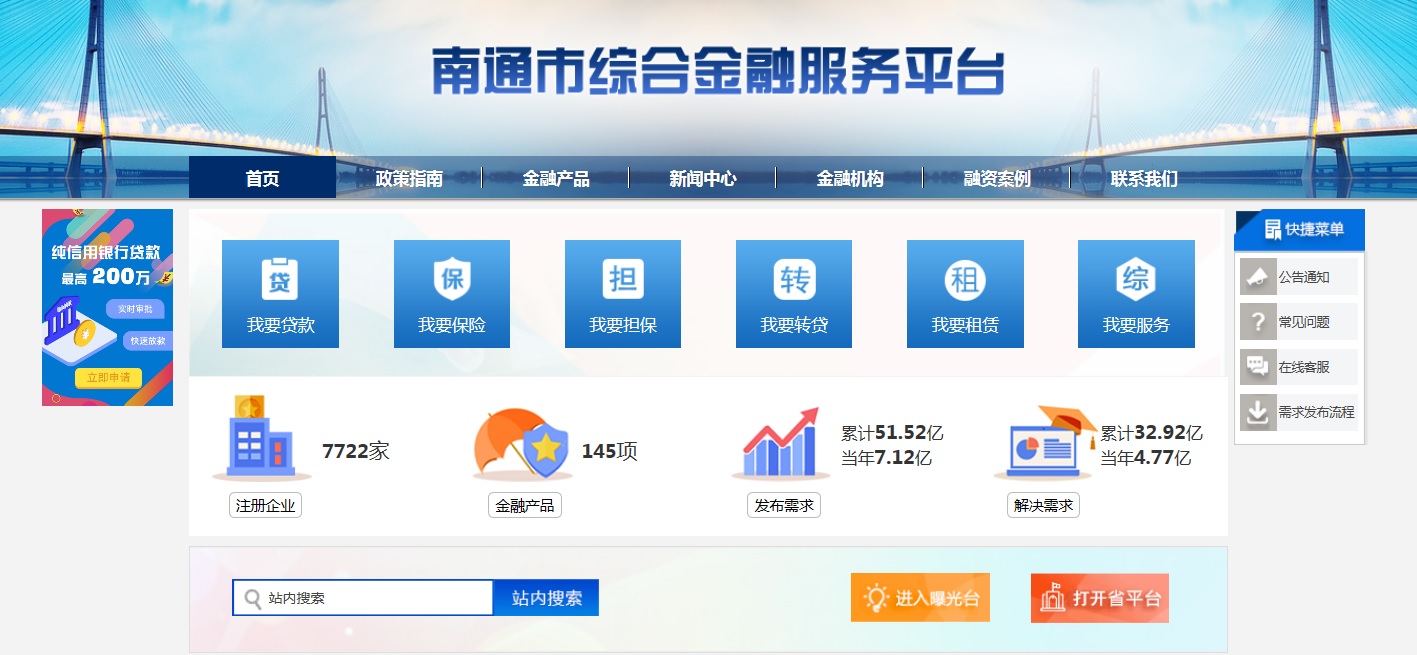The width and height of the screenshot is (1417, 655).
Task: Open the 我要贷款 loan tile
Action: pyautogui.click(x=280, y=294)
